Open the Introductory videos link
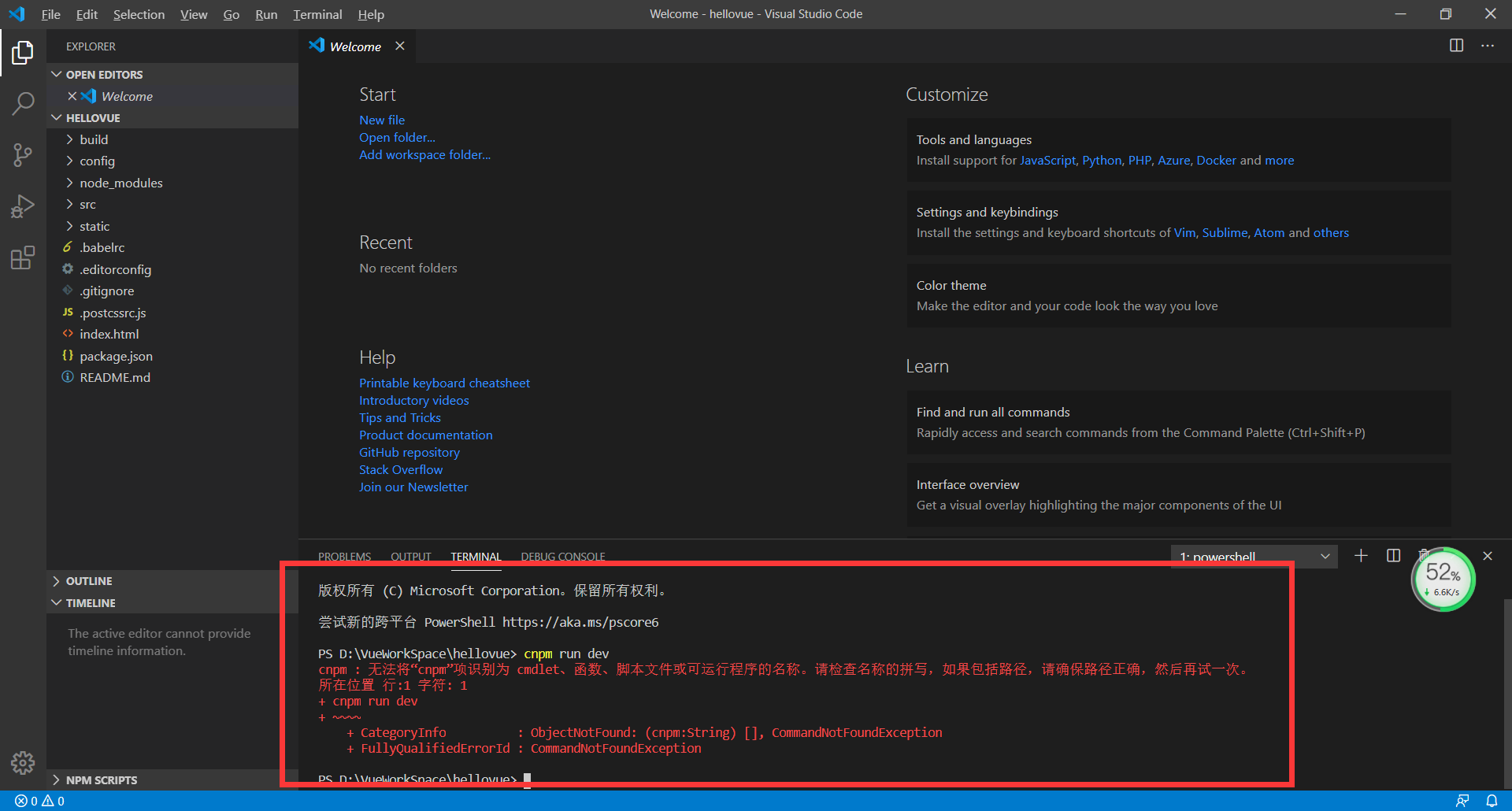This screenshot has height=811, width=1512. tap(414, 400)
